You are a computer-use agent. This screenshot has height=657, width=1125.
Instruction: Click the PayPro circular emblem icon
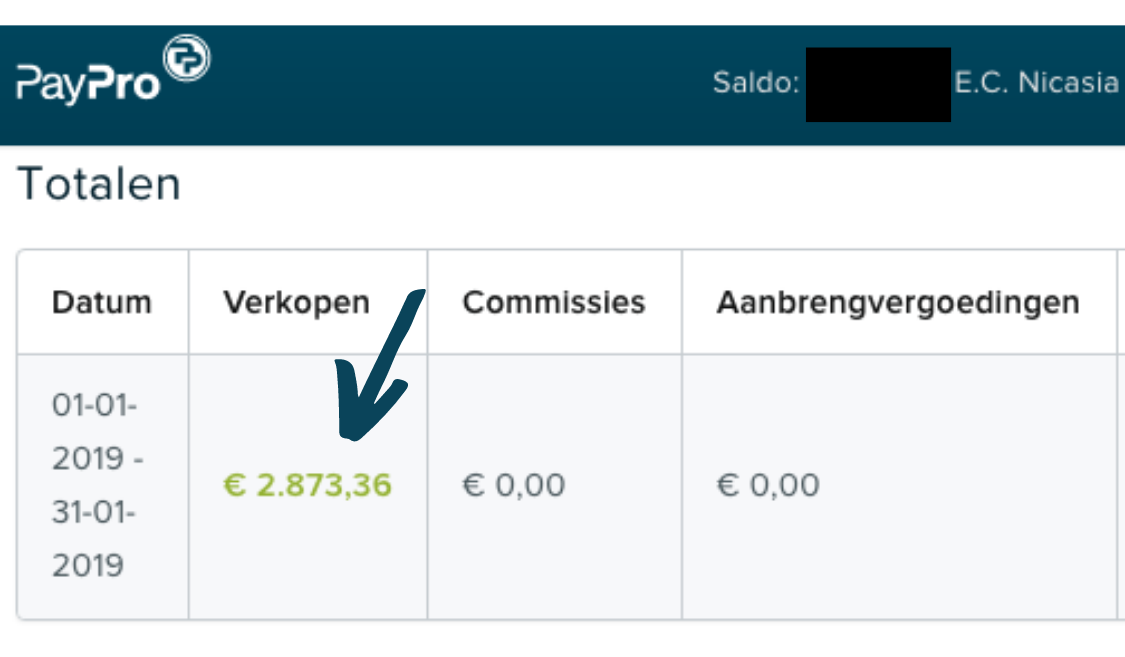tap(187, 57)
